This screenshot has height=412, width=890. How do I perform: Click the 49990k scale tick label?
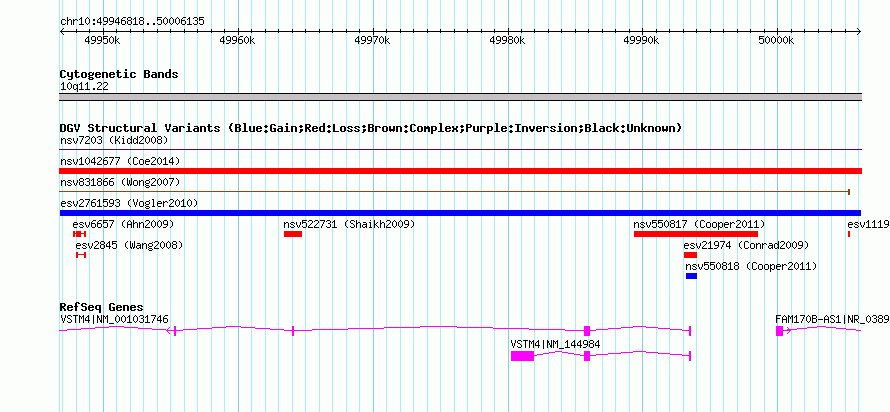(x=641, y=41)
